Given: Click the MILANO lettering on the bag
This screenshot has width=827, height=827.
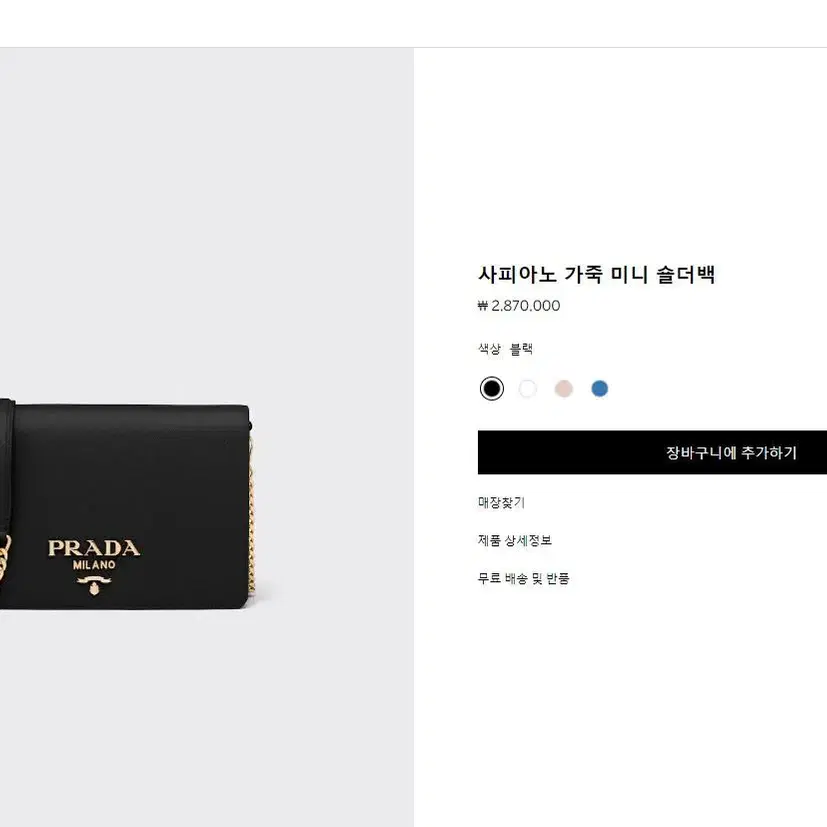Looking at the screenshot, I should click(x=94, y=565).
